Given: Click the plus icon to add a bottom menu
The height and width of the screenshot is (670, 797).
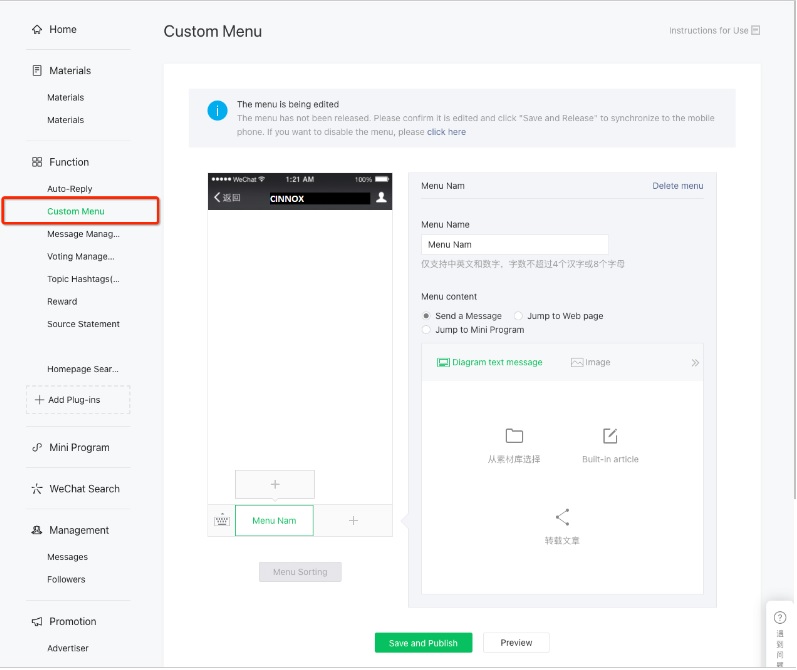Looking at the screenshot, I should click(353, 520).
